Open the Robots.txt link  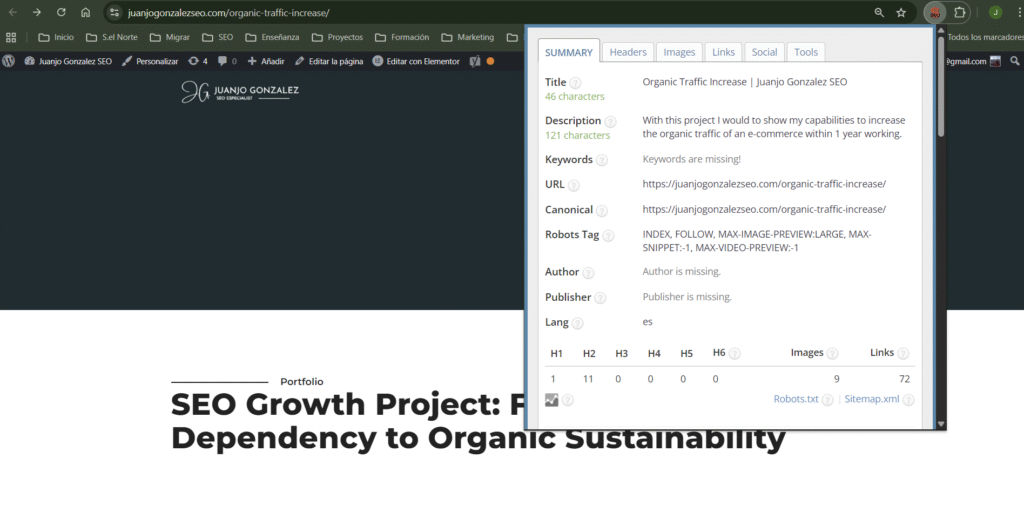(x=796, y=399)
